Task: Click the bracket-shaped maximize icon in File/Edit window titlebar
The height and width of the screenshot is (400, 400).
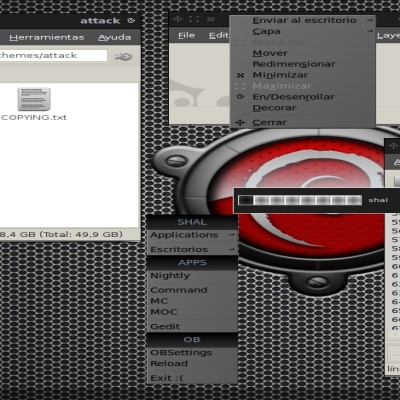Action: tap(194, 19)
